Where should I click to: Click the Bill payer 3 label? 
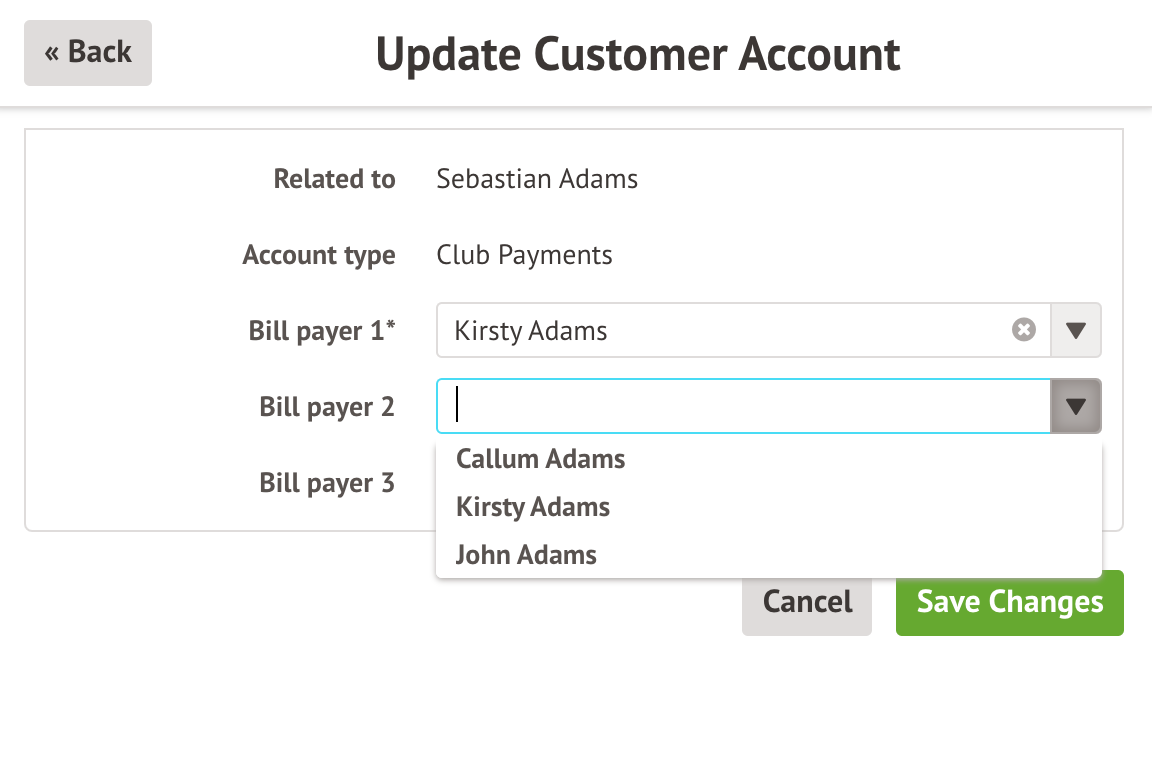coord(327,483)
